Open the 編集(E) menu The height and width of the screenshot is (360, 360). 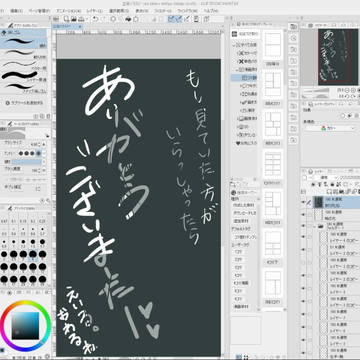pyautogui.click(x=16, y=11)
